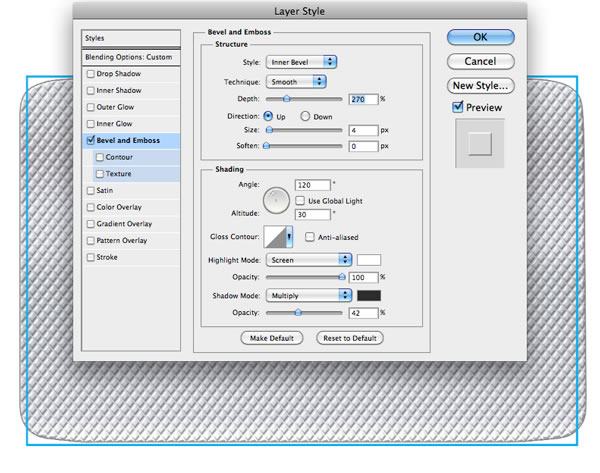
Task: Open Highlight Mode dropdown showing Screen
Action: coord(309,260)
